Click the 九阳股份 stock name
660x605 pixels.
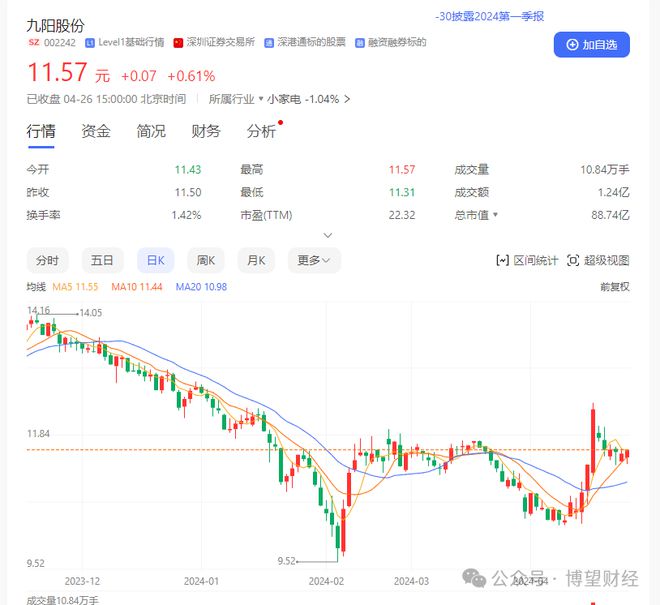(56, 26)
